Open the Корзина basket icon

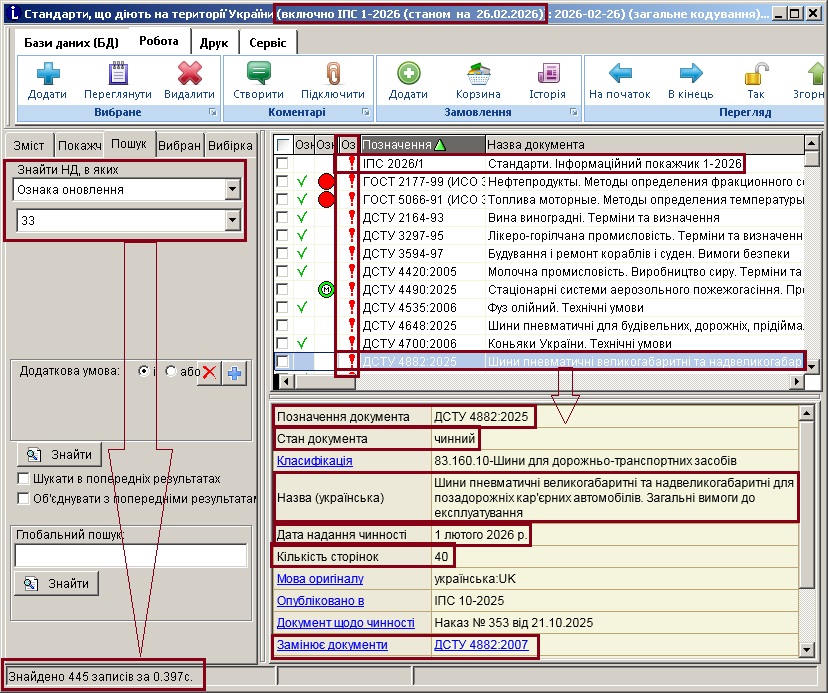click(477, 74)
